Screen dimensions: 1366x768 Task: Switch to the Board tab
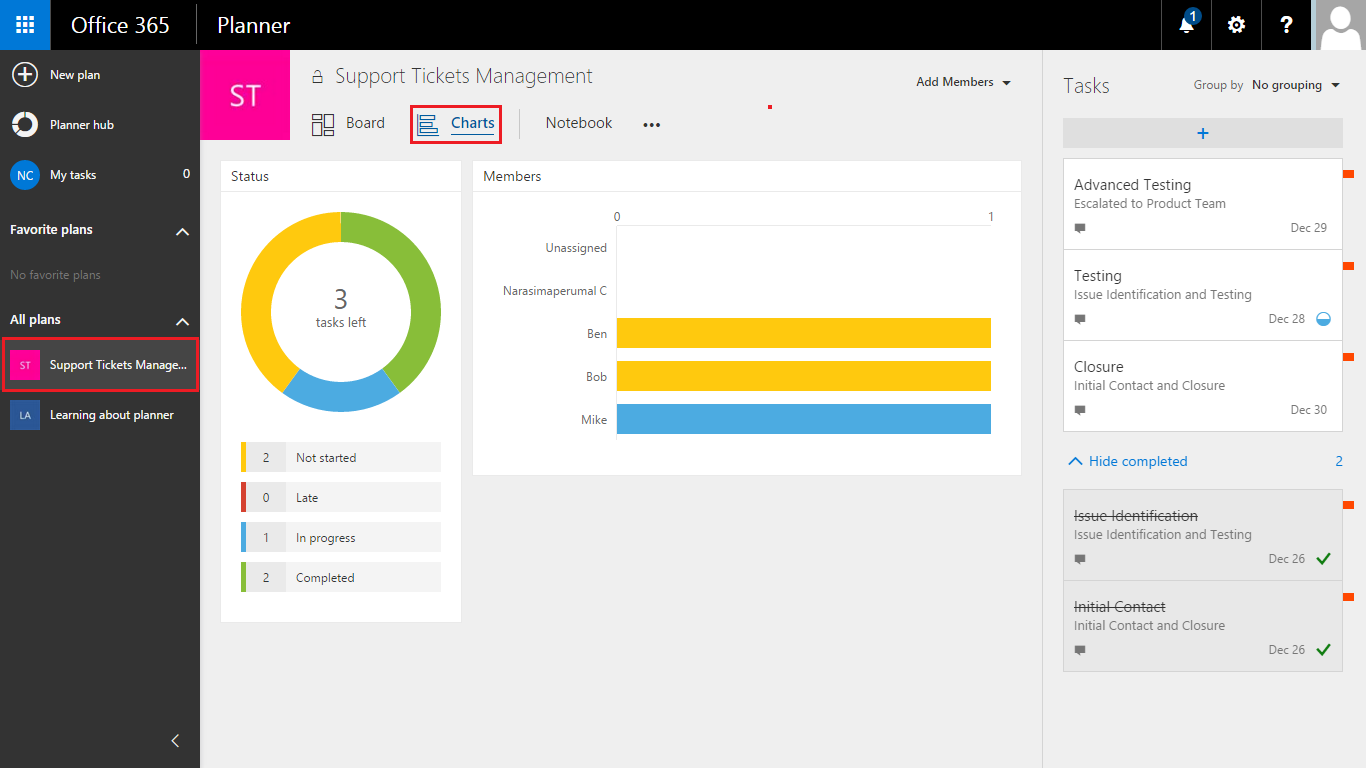coord(348,124)
